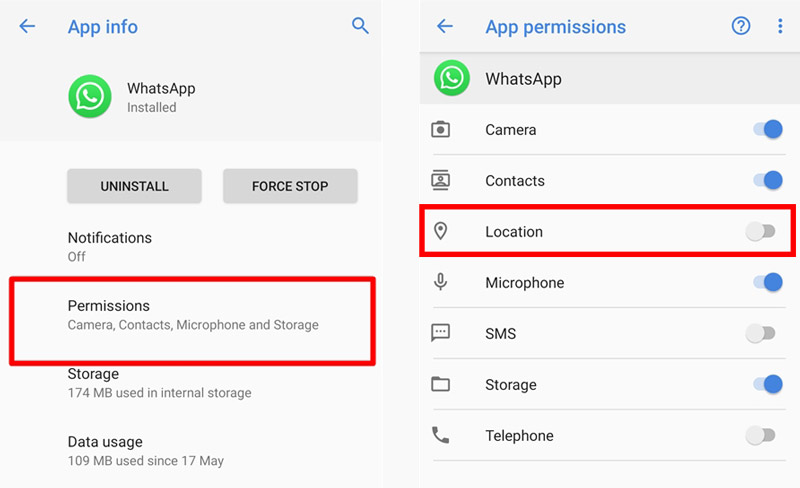Tap the Storage label in the permissions list

click(x=511, y=385)
